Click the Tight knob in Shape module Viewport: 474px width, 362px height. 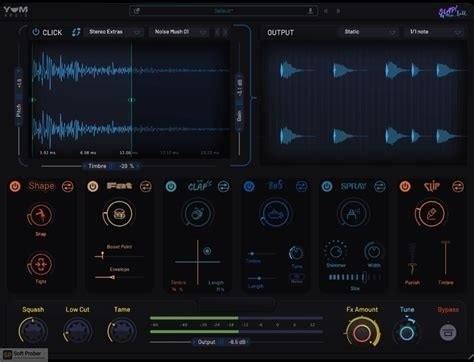tap(40, 264)
